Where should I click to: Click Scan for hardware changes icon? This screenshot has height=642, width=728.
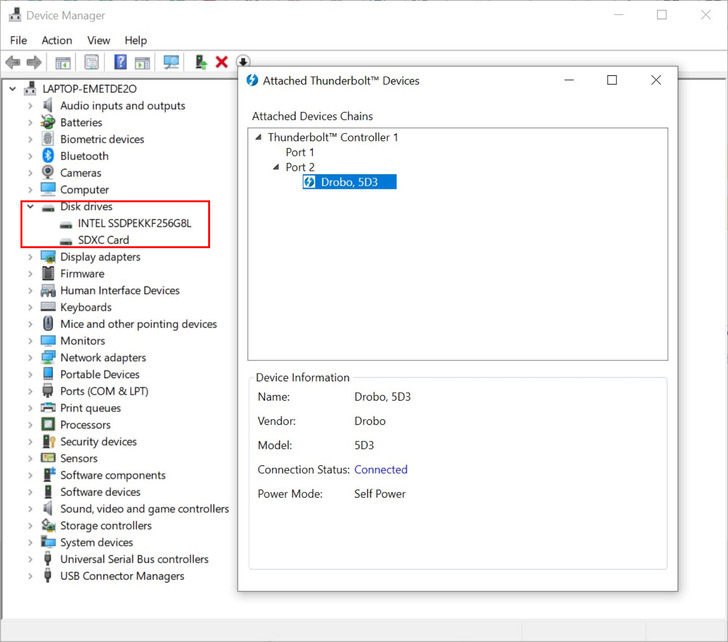[x=171, y=62]
